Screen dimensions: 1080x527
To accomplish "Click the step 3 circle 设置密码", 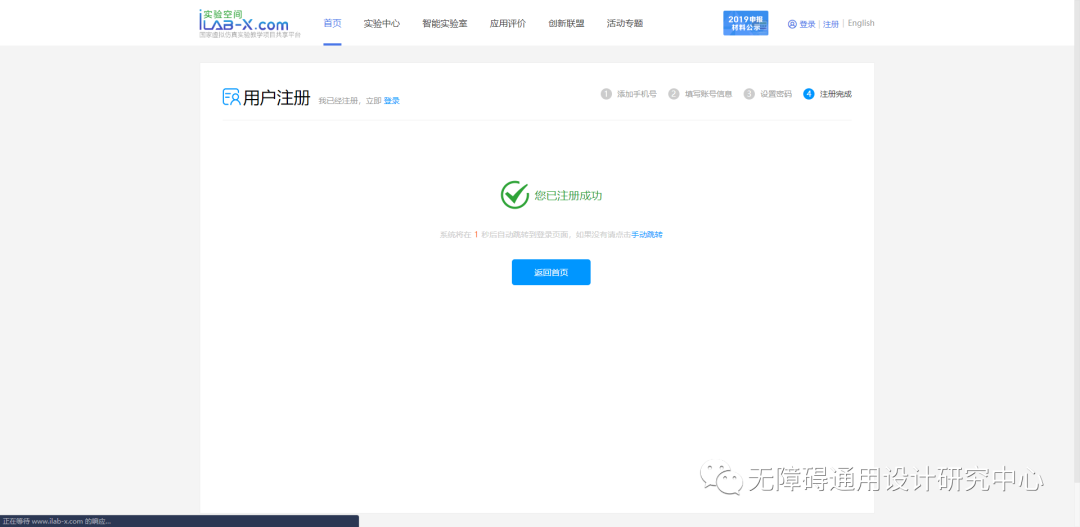I will 749,94.
